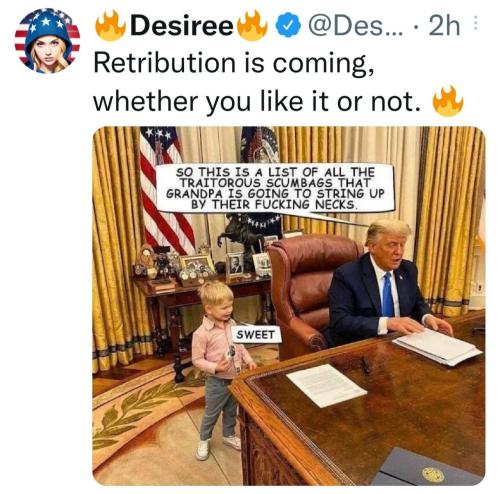
Task: Click the flame emoji after Desiree's name
Action: 252,25
